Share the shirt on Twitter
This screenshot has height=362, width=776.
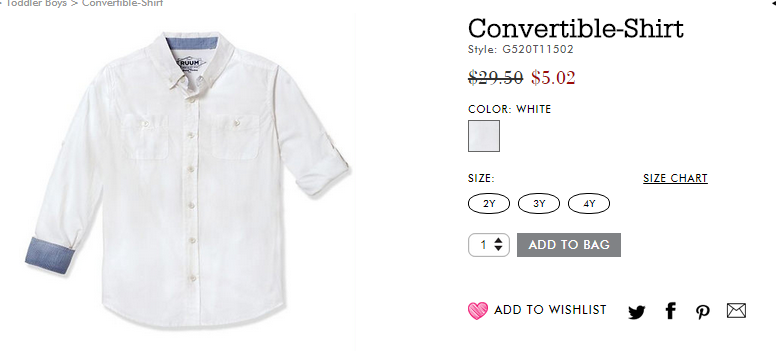click(636, 312)
